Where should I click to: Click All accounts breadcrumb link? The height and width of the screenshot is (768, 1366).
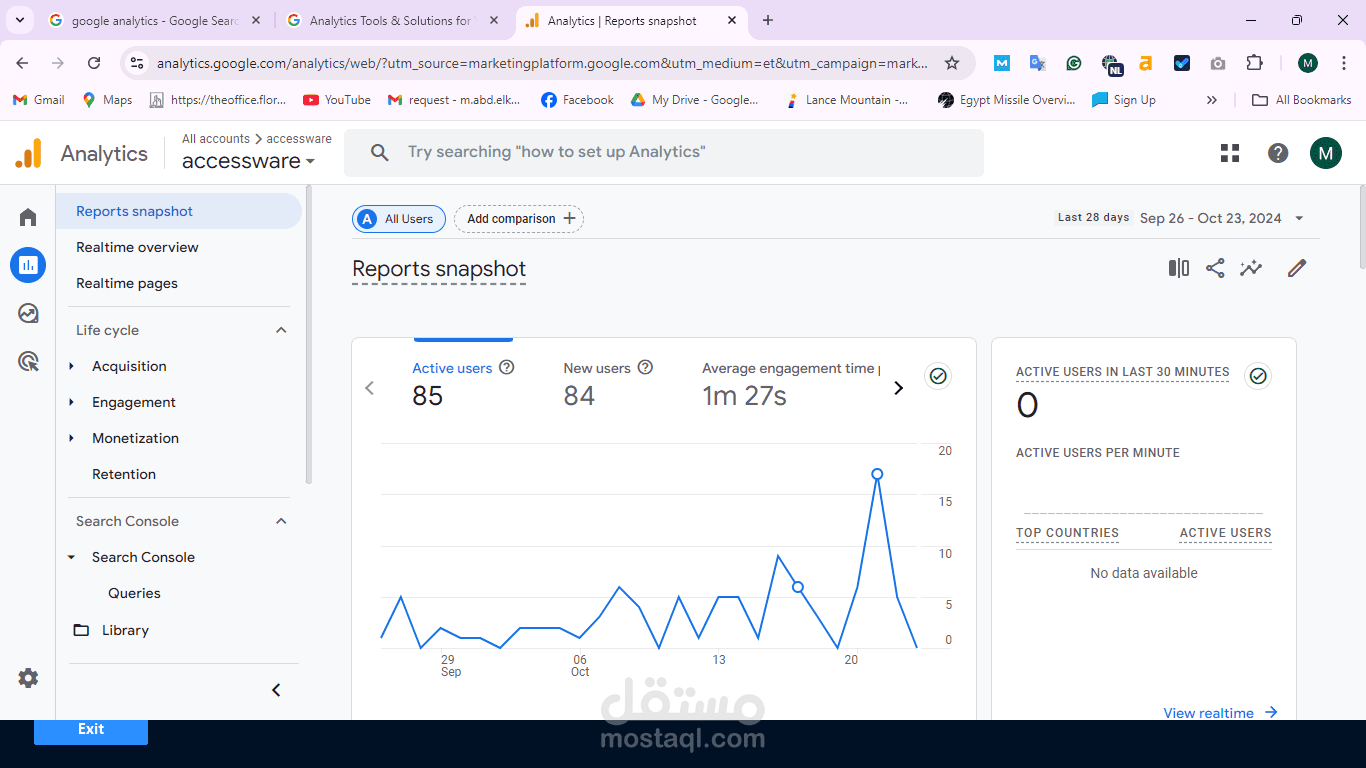216,139
